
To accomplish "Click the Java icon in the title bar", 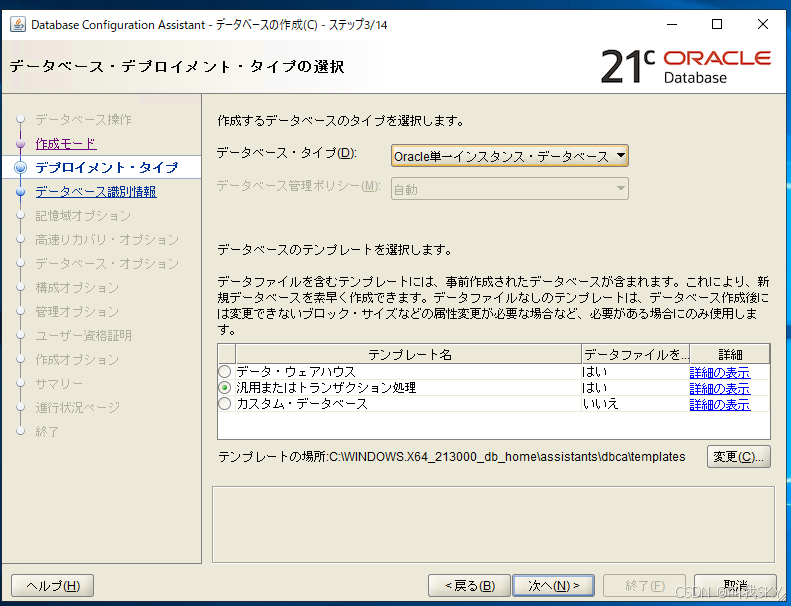I will [x=18, y=24].
